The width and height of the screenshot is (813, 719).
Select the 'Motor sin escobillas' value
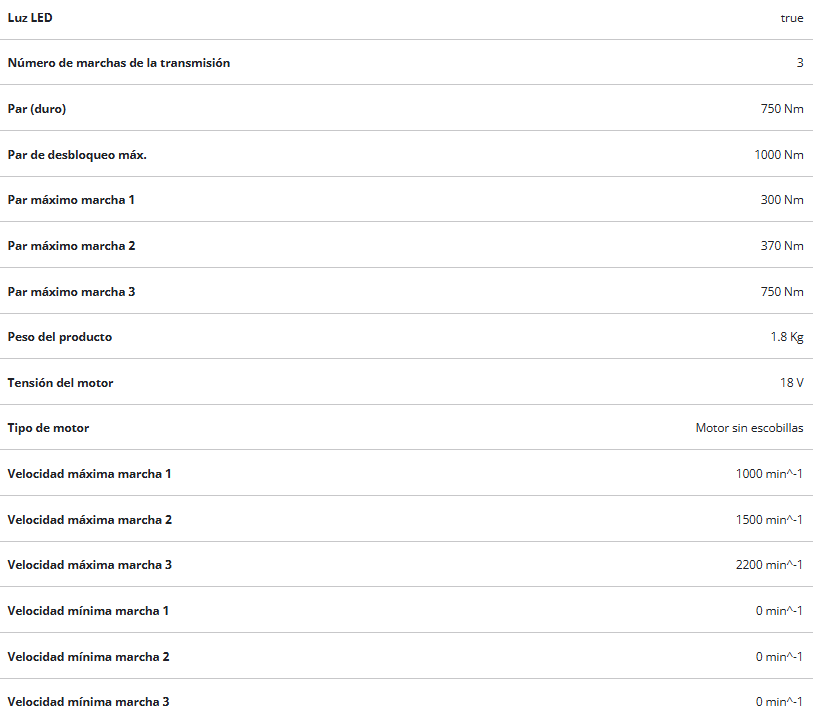(x=749, y=428)
